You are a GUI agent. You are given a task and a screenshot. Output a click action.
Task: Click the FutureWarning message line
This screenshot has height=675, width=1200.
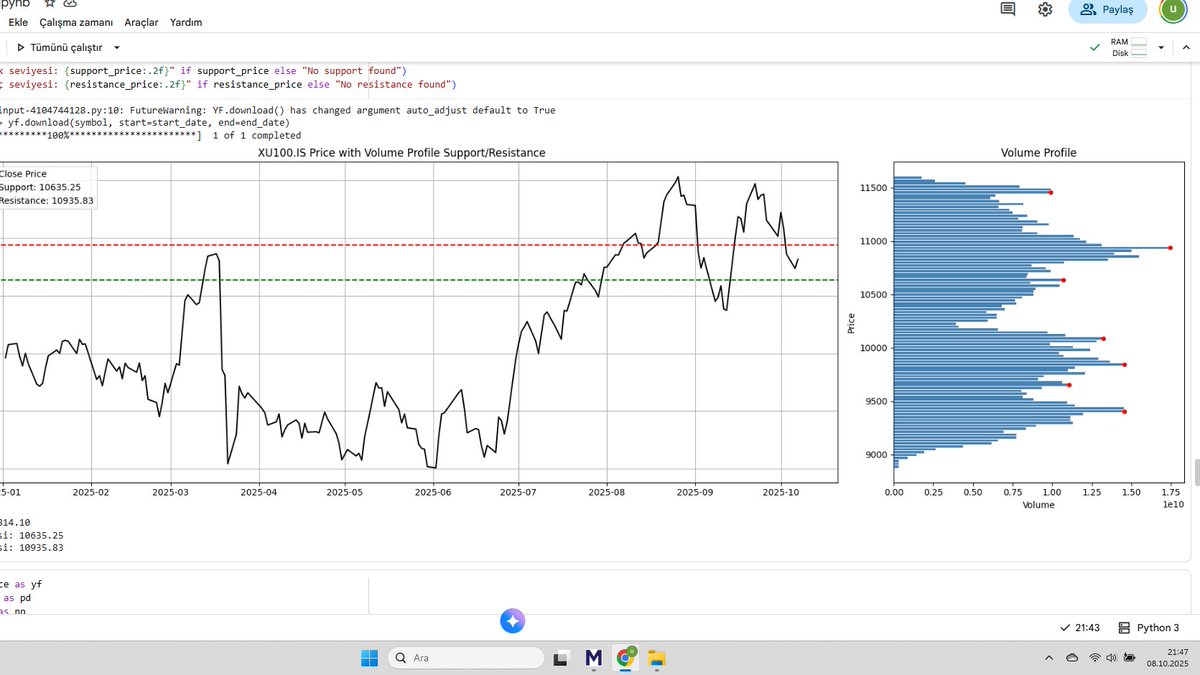(278, 110)
